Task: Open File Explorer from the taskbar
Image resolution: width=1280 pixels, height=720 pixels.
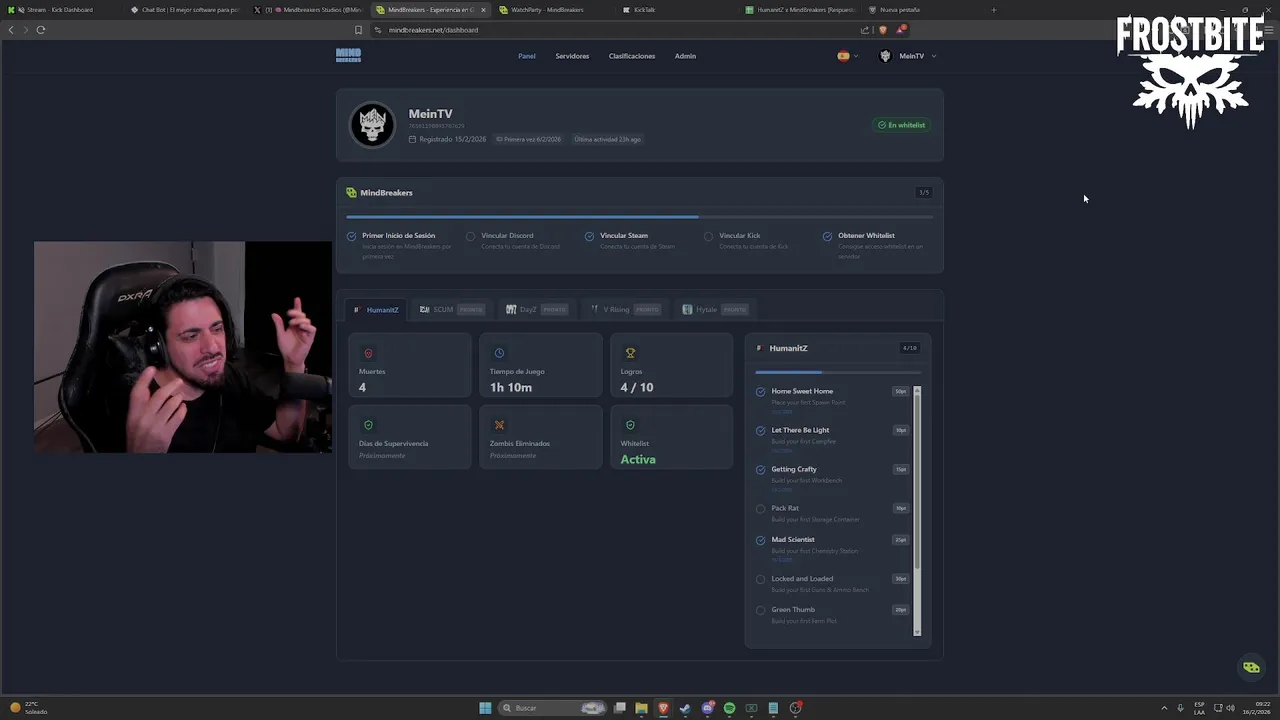Action: pos(641,708)
